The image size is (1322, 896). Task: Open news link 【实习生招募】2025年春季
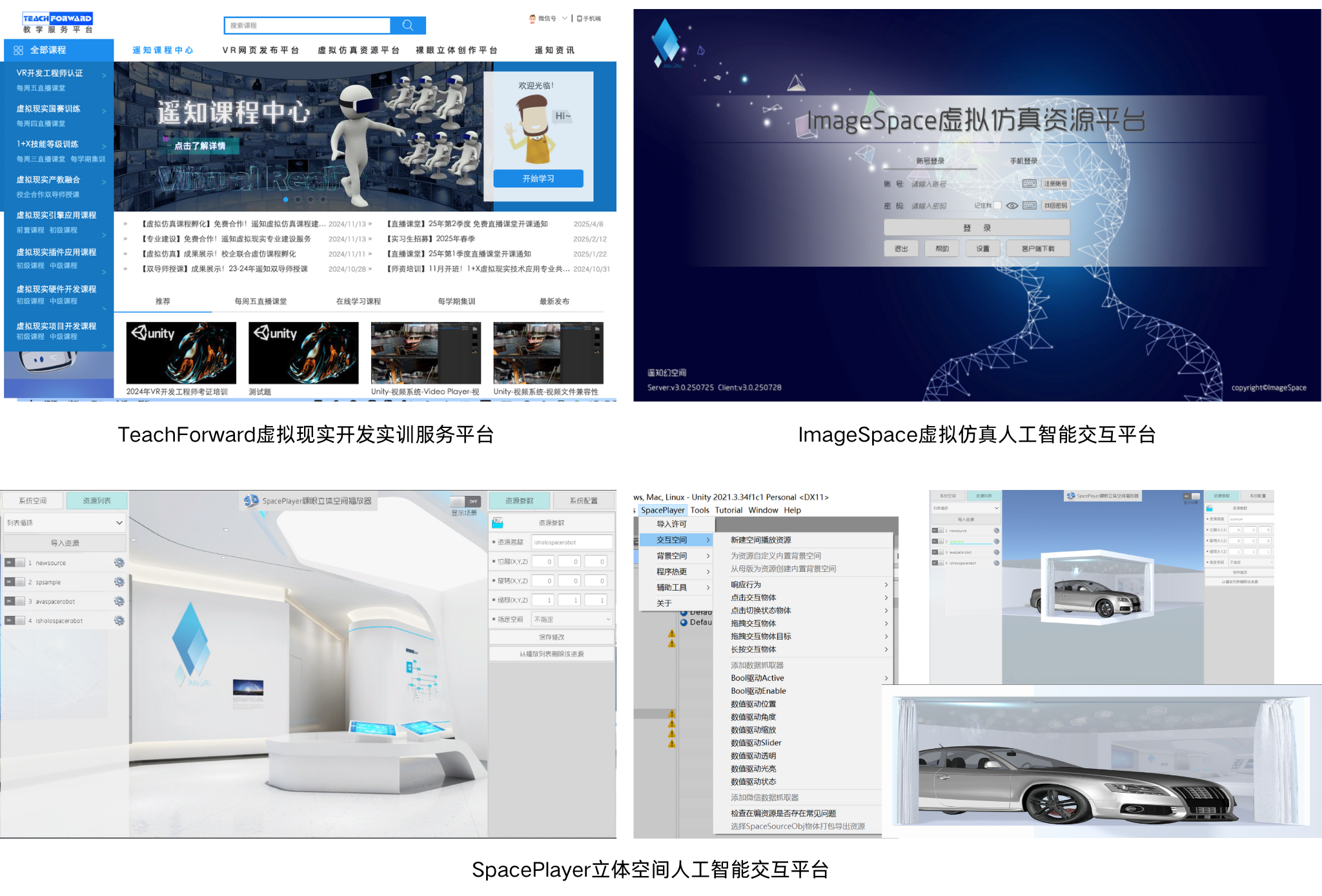431,239
